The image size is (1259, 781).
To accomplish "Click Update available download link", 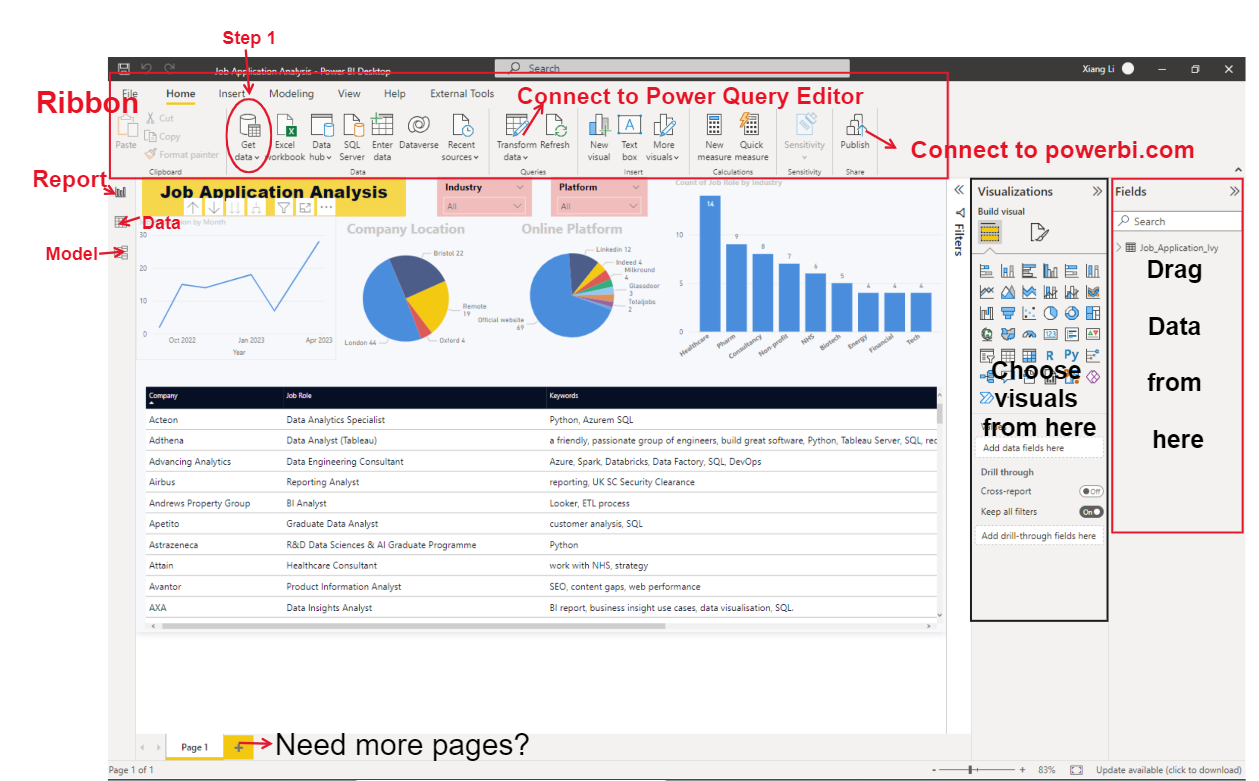I will click(x=1168, y=770).
